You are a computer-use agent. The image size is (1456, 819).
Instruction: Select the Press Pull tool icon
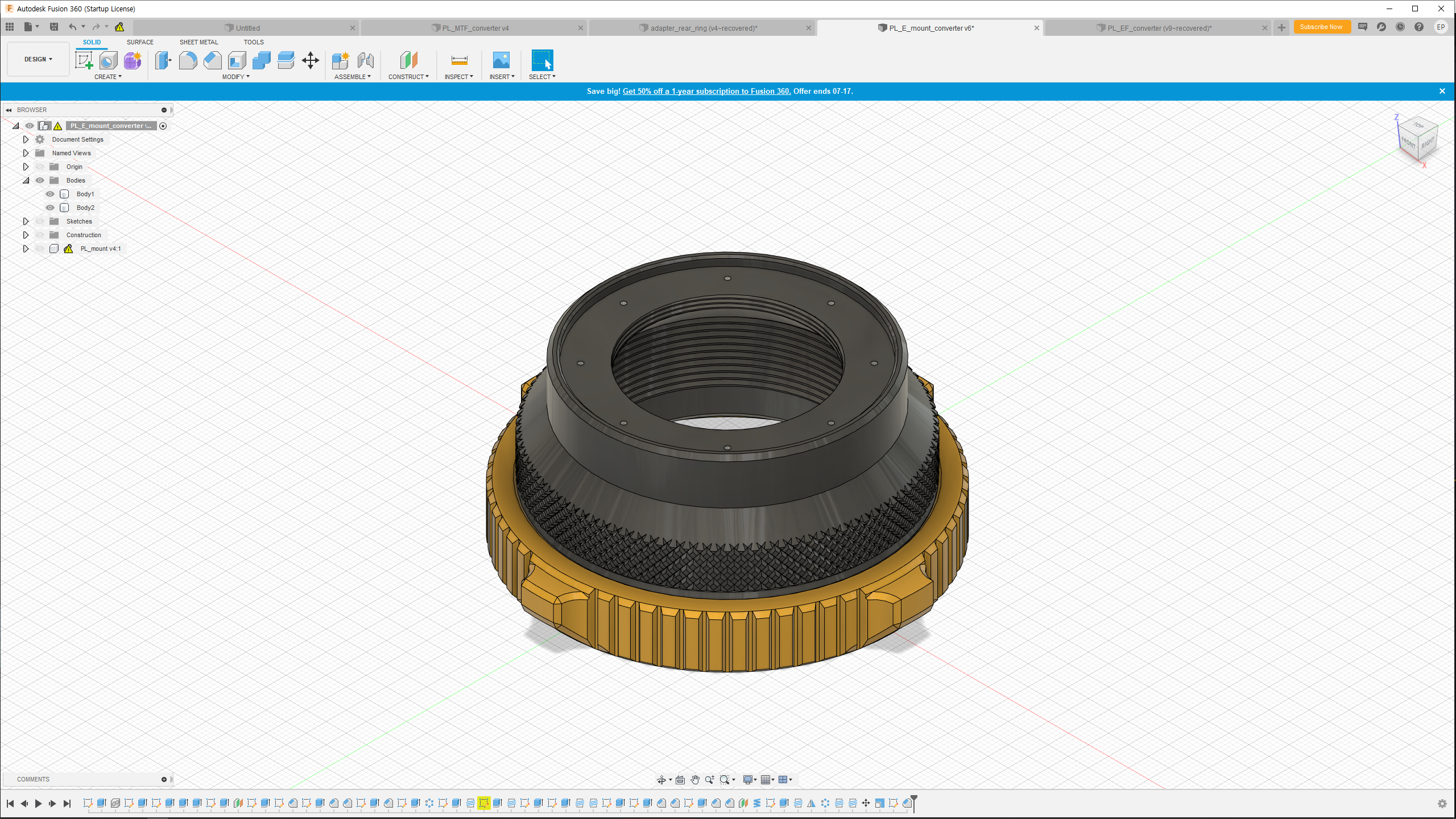[163, 60]
